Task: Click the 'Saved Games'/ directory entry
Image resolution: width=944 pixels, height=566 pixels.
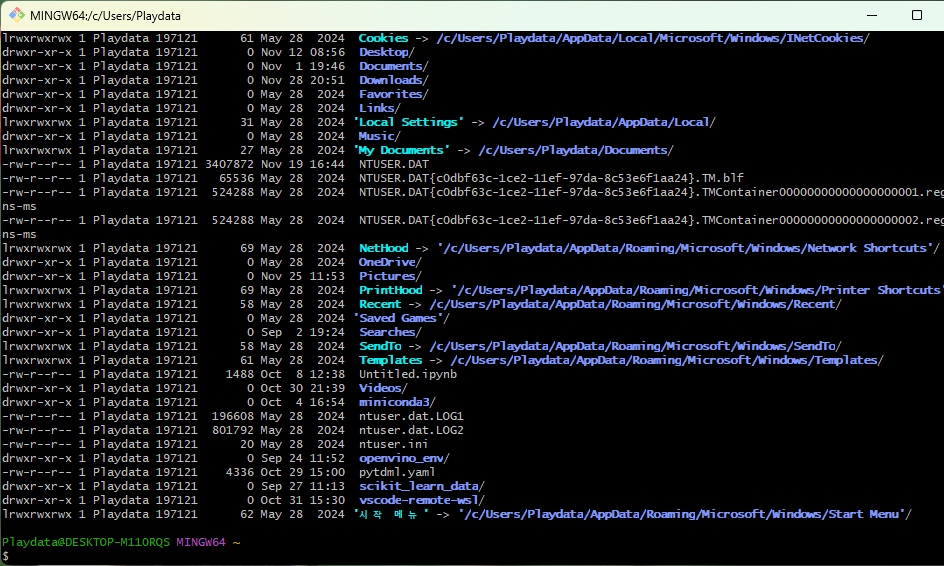Action: [402, 318]
